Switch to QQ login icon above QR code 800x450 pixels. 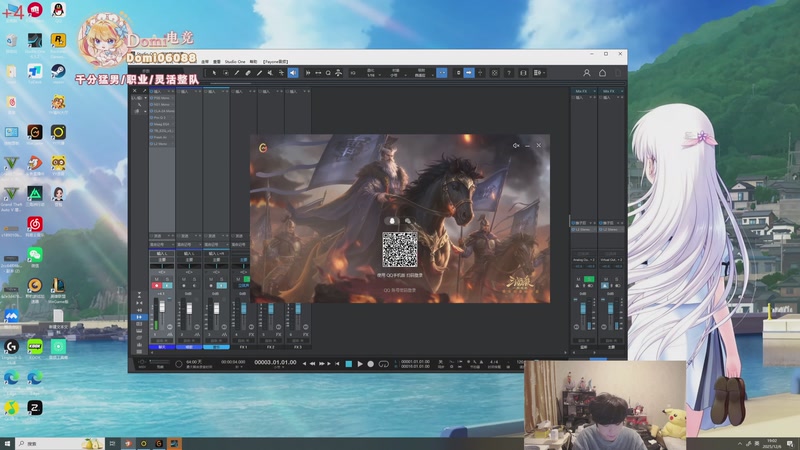coord(392,221)
